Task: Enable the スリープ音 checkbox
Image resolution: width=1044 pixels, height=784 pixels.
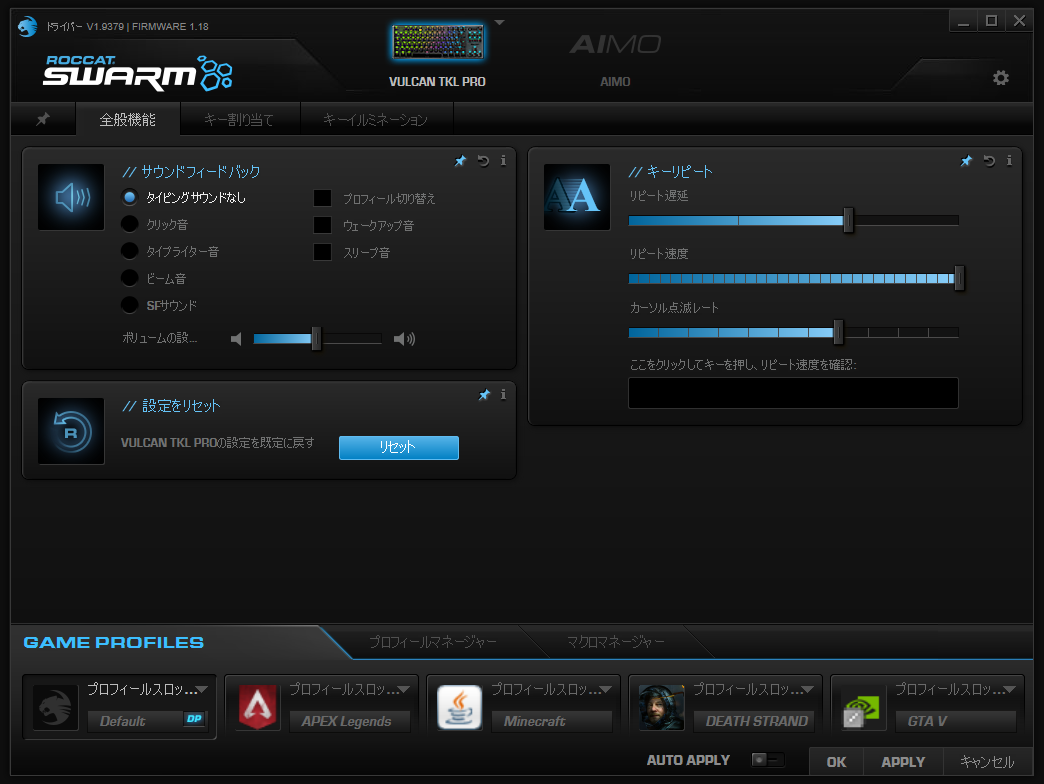Action: point(322,252)
